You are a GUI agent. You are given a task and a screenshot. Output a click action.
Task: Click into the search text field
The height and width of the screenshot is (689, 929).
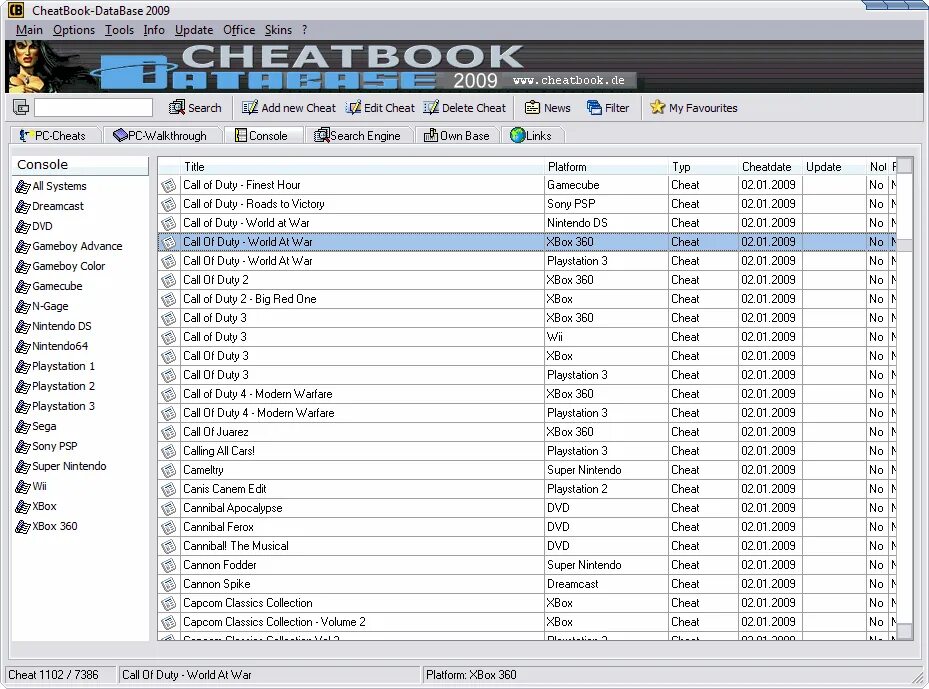click(x=94, y=107)
